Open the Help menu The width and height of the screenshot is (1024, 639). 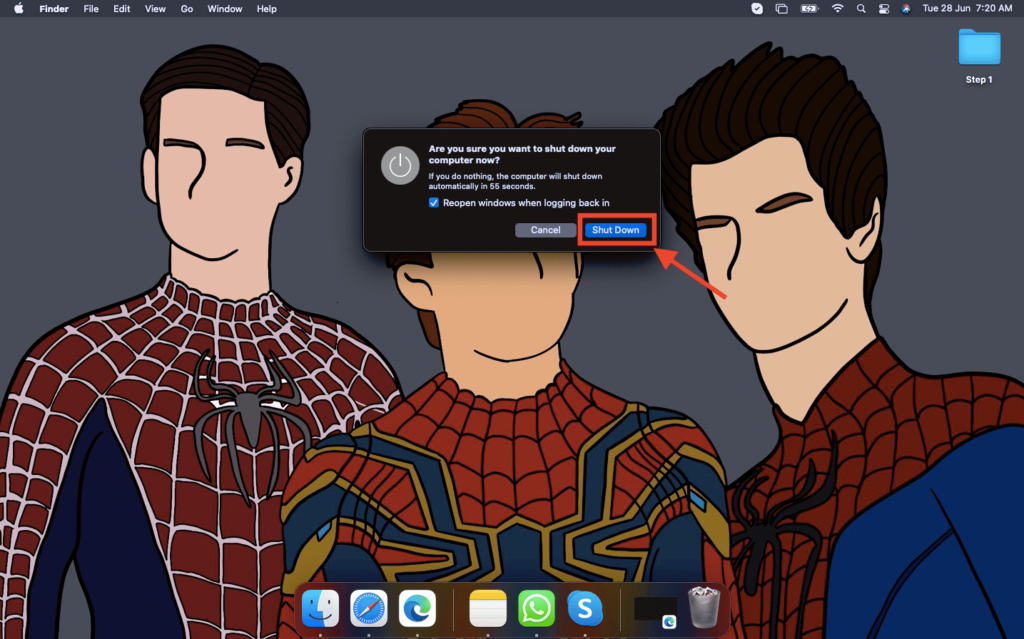267,9
